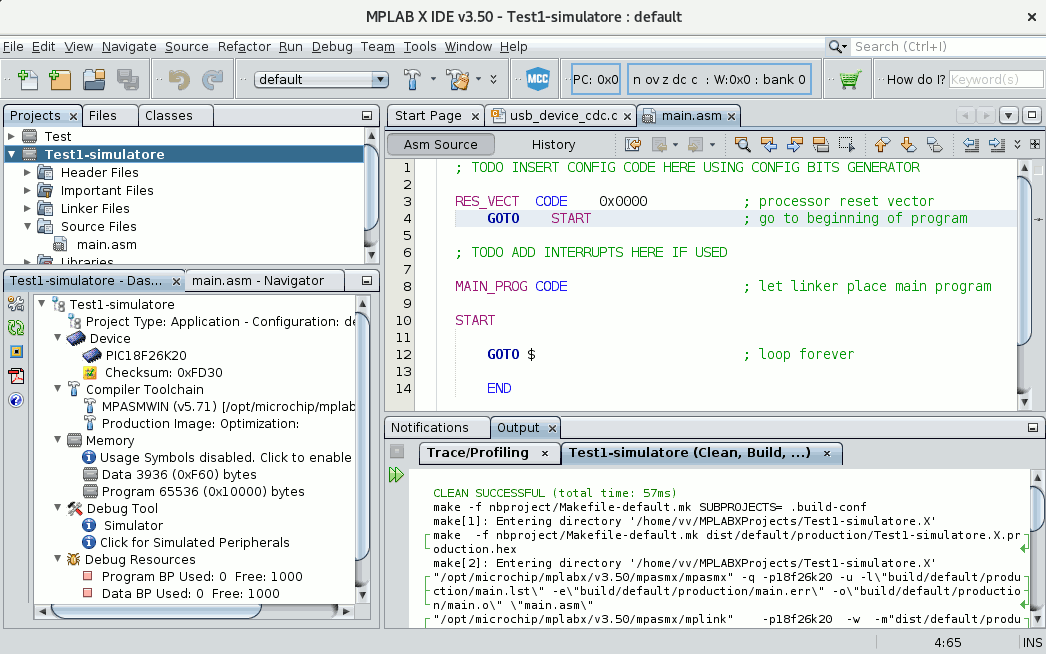Image resolution: width=1046 pixels, height=654 pixels.
Task: Click 'Click for Simulated Peripherals' entry
Action: 195,543
